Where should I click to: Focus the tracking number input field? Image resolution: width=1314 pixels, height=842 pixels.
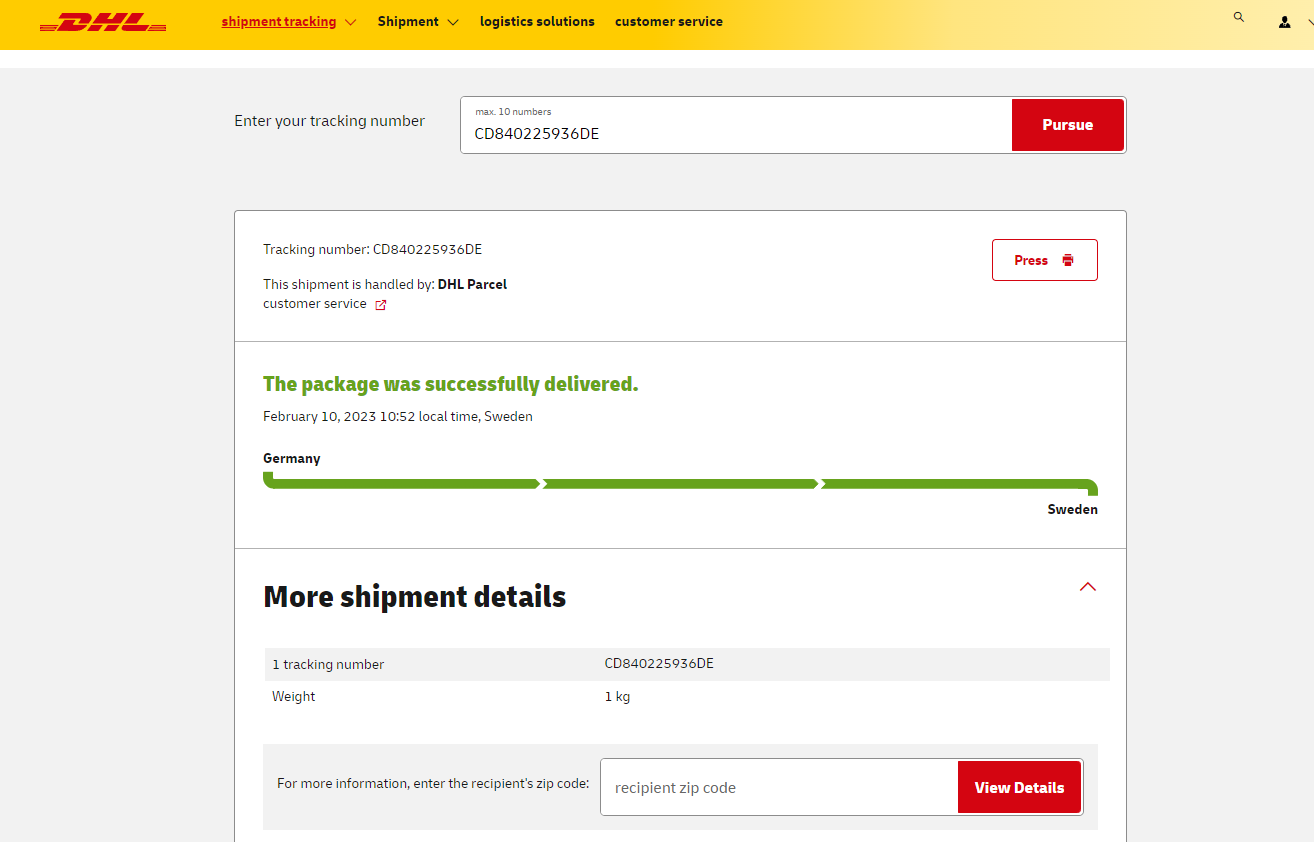click(x=735, y=133)
